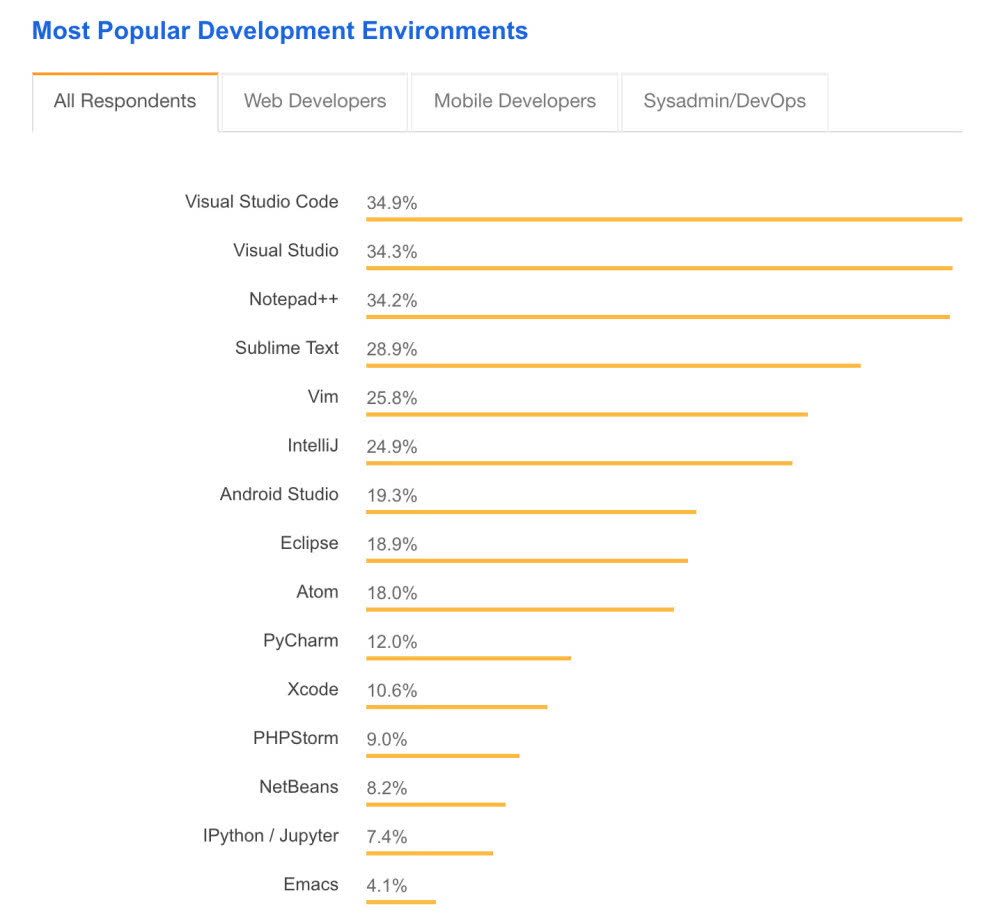Click the 19.3% value

392,496
